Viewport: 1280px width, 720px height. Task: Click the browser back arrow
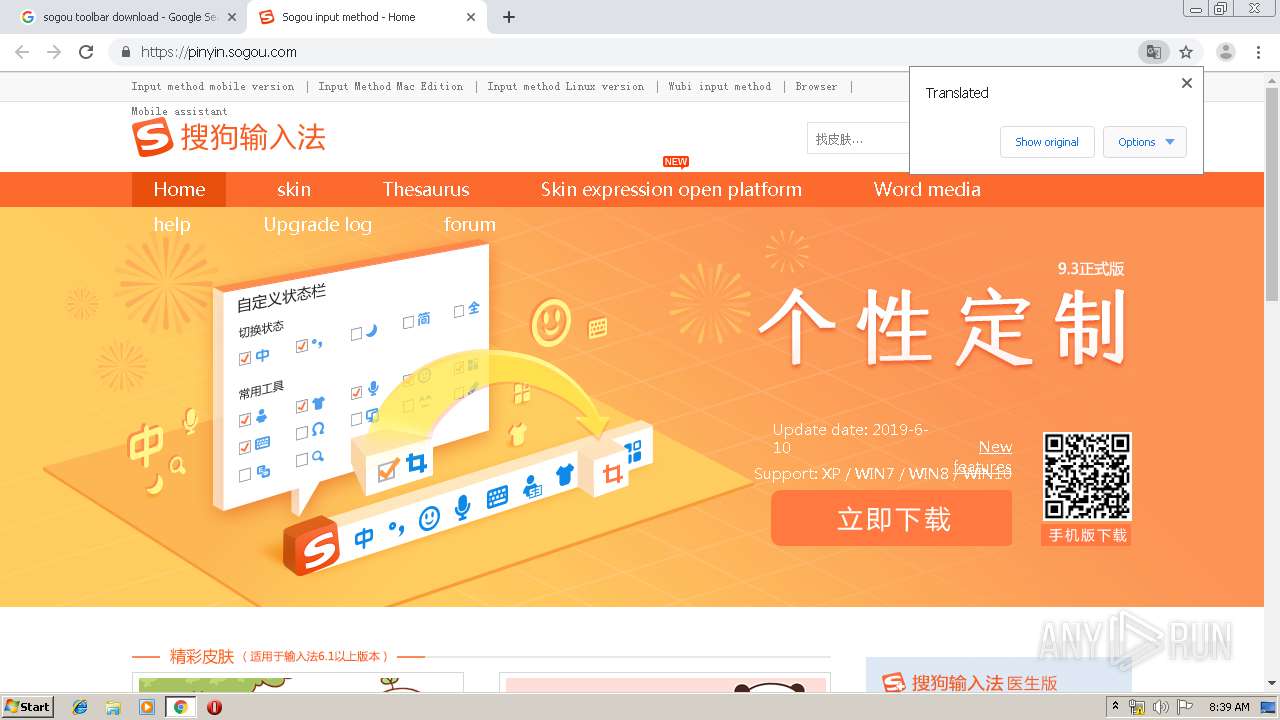click(x=22, y=52)
